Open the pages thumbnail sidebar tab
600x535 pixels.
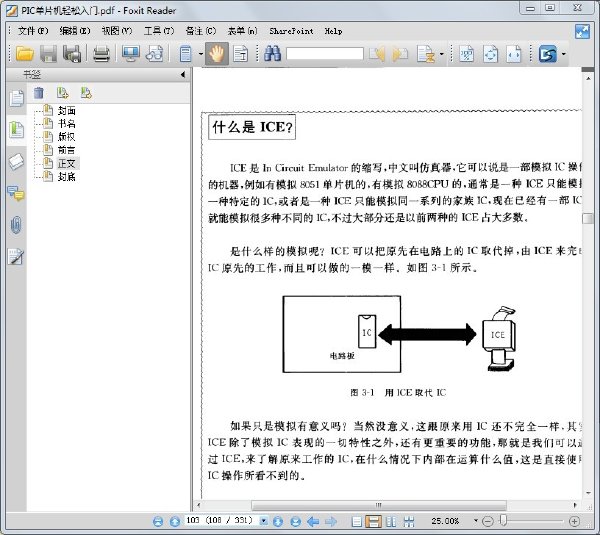[16, 98]
